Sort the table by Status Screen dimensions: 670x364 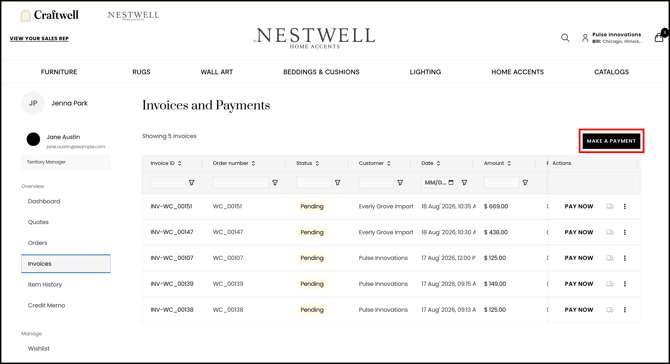pos(317,163)
